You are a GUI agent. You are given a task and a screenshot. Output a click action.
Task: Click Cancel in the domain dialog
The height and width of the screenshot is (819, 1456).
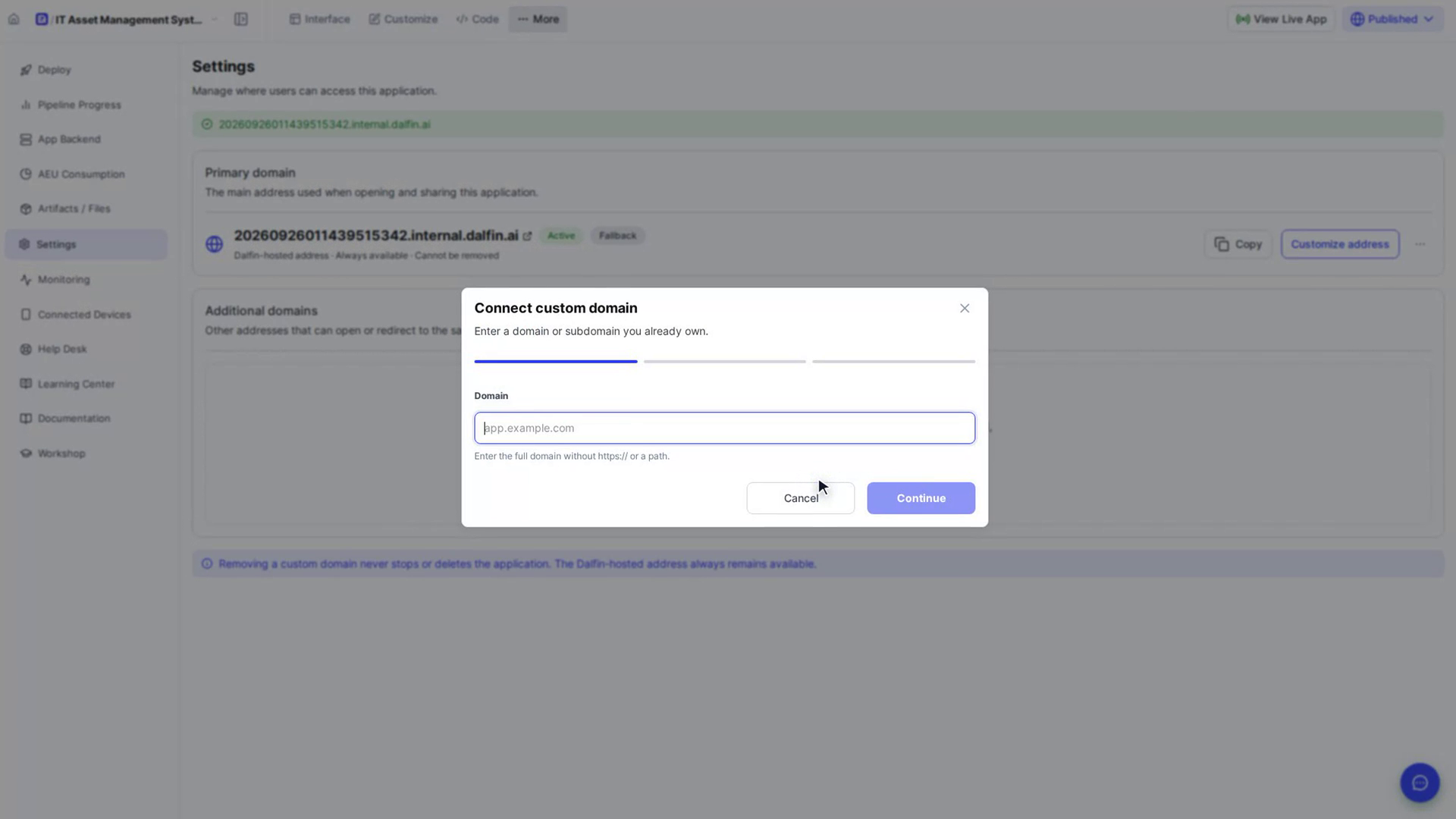pyautogui.click(x=800, y=498)
